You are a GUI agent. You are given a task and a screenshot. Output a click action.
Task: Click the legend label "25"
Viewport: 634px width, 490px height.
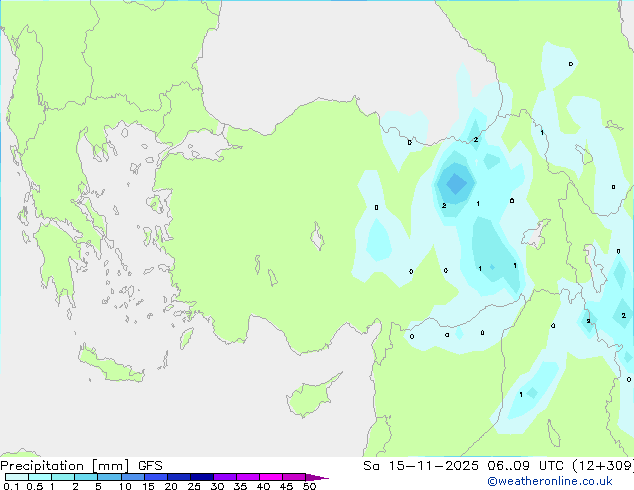pos(194,486)
